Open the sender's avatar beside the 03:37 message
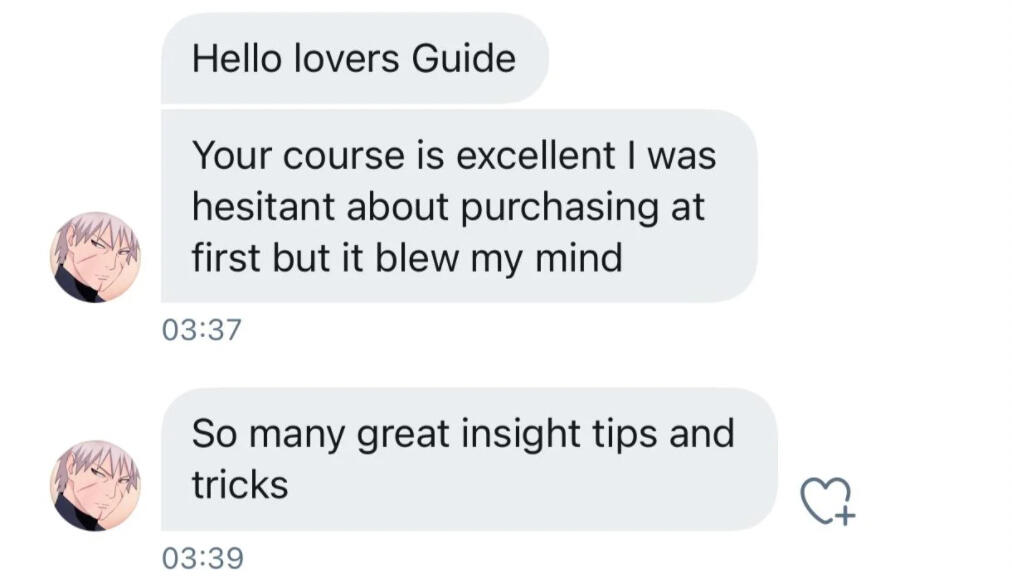 [x=96, y=257]
